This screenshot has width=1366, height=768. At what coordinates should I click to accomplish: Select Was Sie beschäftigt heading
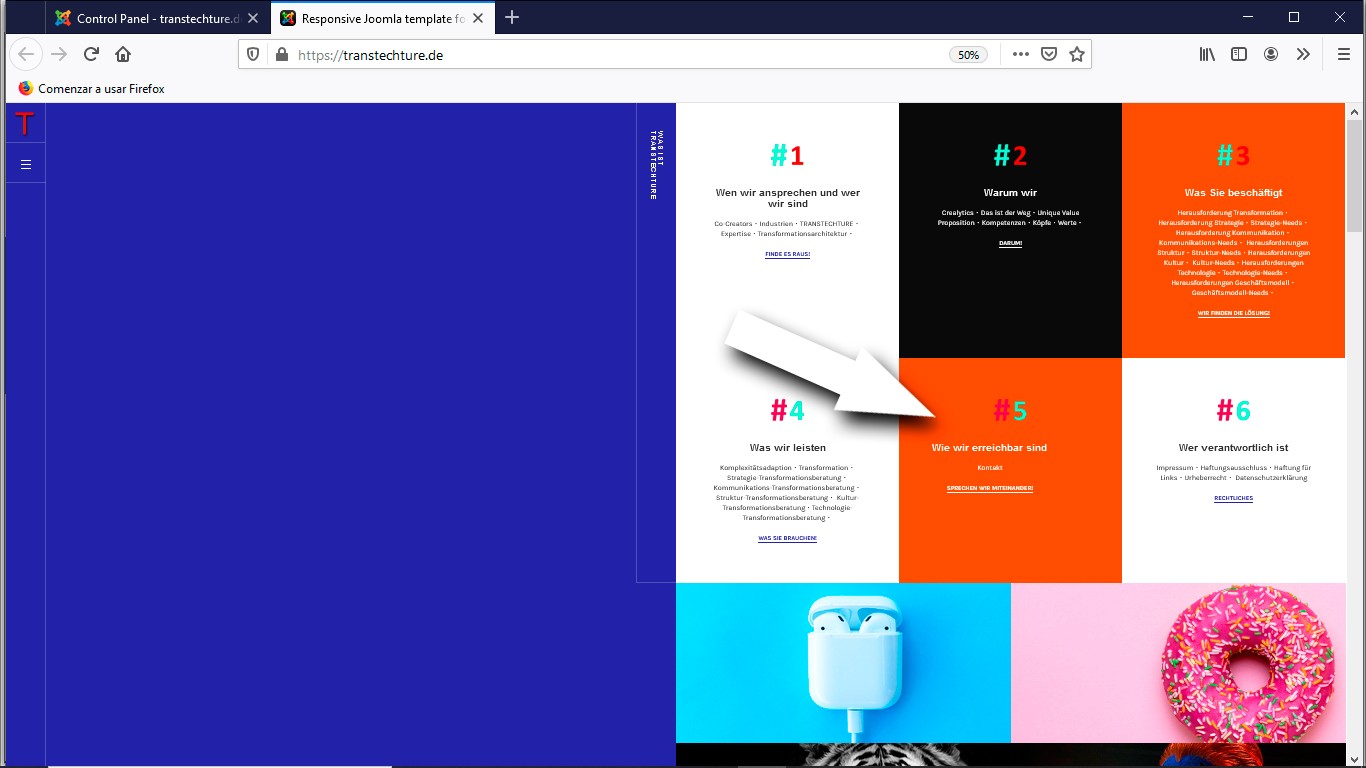[1233, 193]
